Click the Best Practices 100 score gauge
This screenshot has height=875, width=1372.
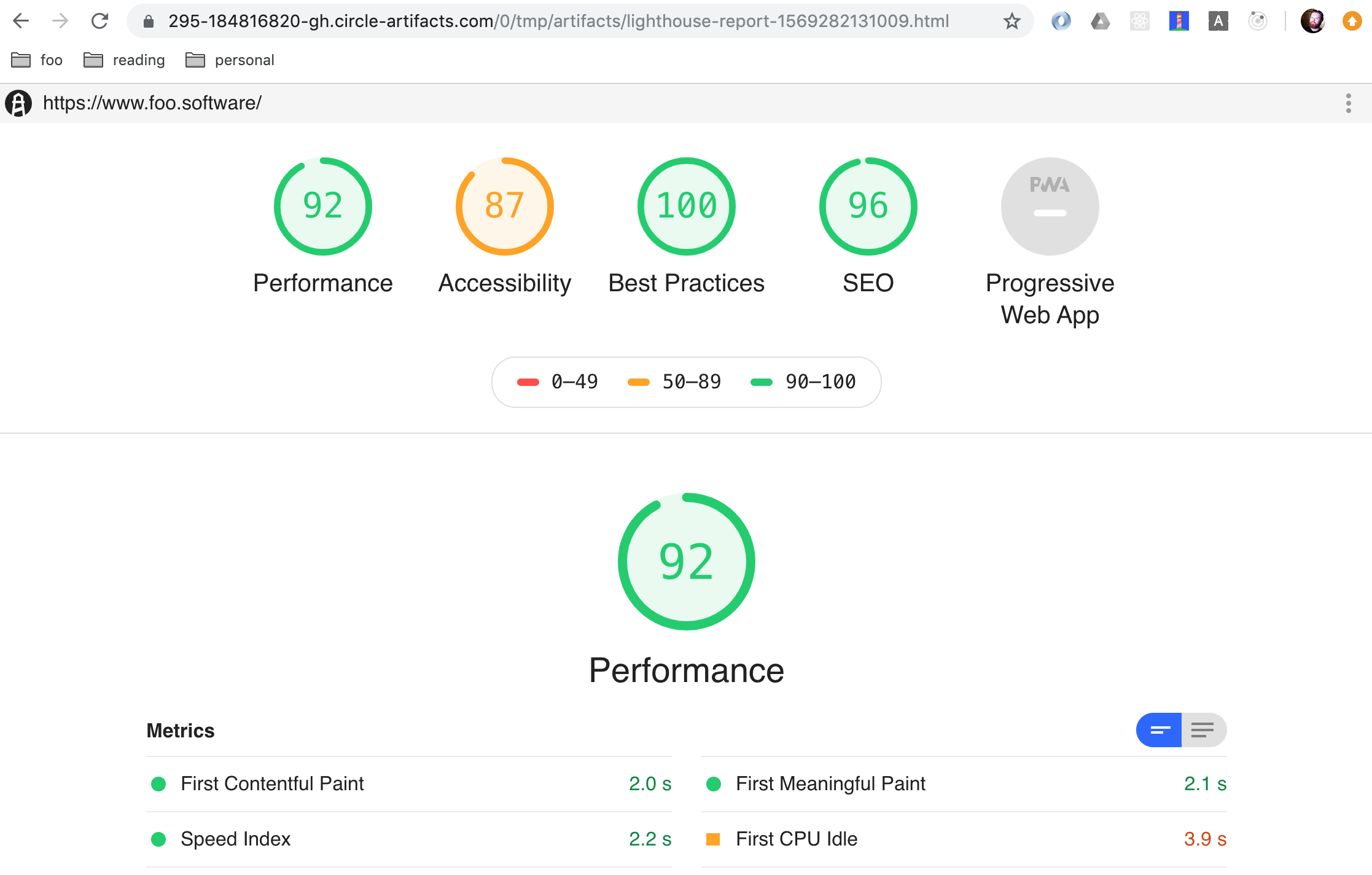pyautogui.click(x=686, y=206)
